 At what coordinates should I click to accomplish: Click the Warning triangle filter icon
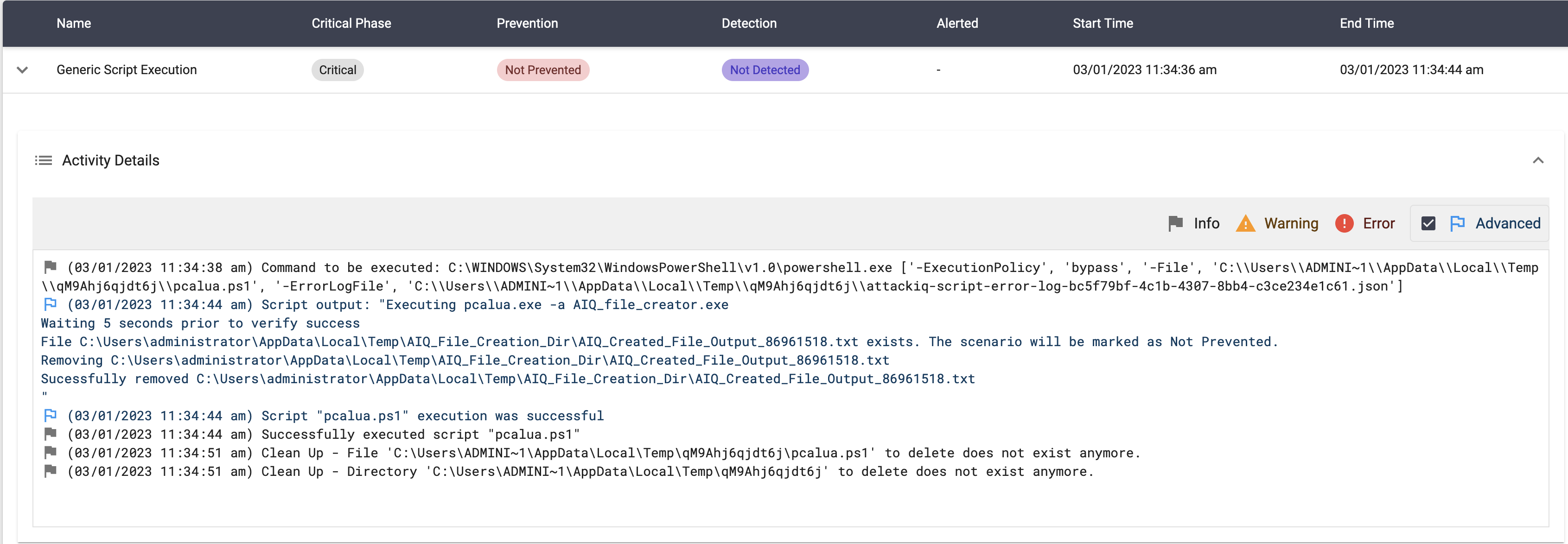[x=1245, y=223]
